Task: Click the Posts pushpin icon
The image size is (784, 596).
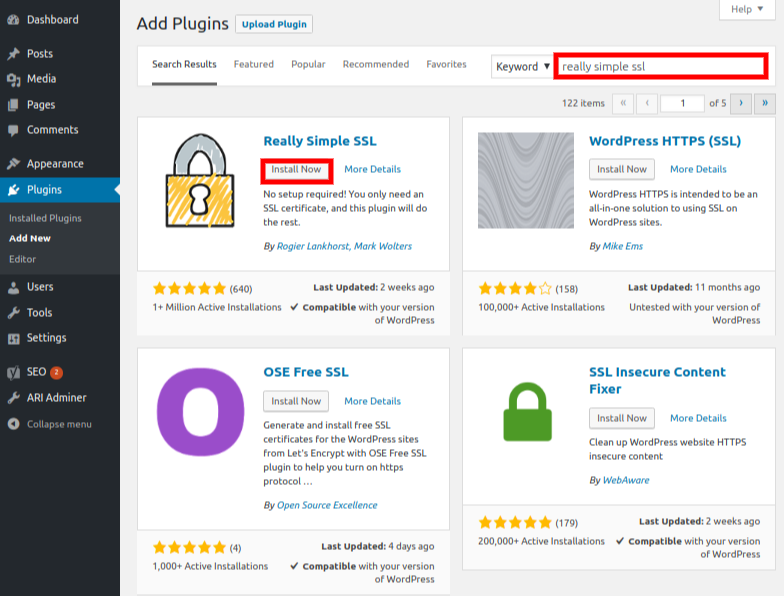Action: coord(14,54)
